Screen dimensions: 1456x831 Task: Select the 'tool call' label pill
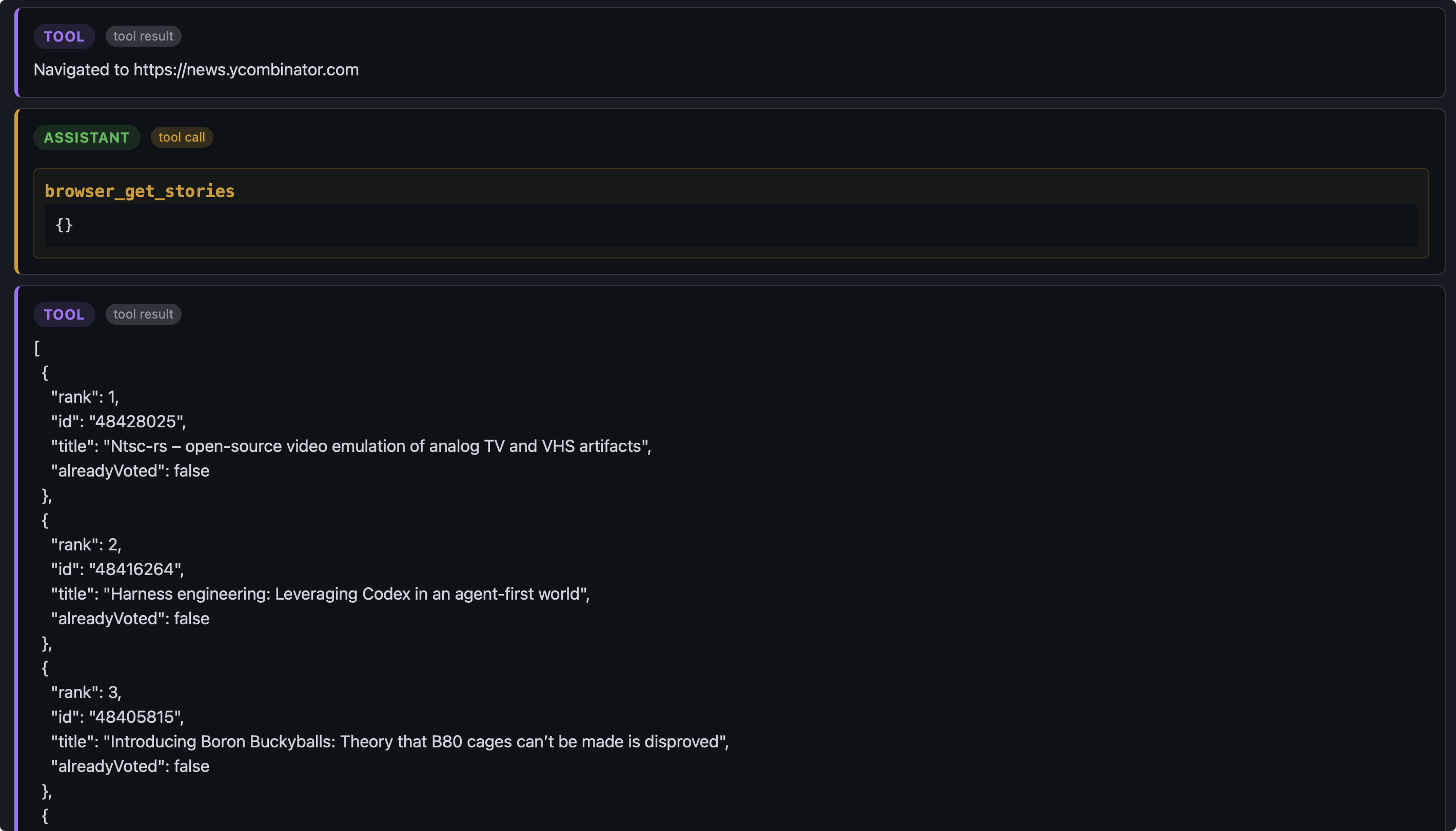[x=182, y=137]
